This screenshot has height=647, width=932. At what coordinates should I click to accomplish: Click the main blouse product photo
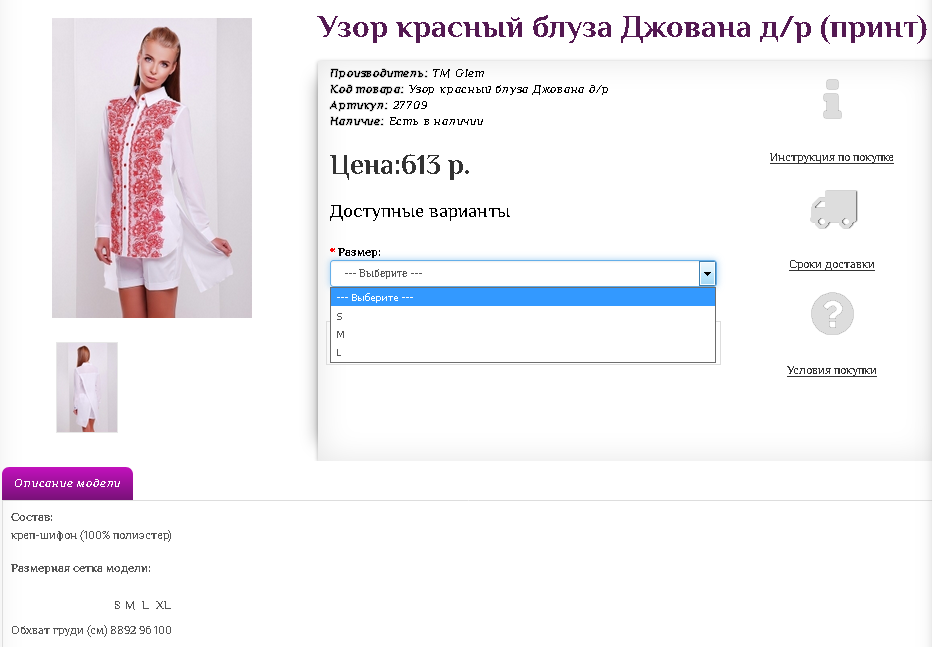(x=152, y=168)
